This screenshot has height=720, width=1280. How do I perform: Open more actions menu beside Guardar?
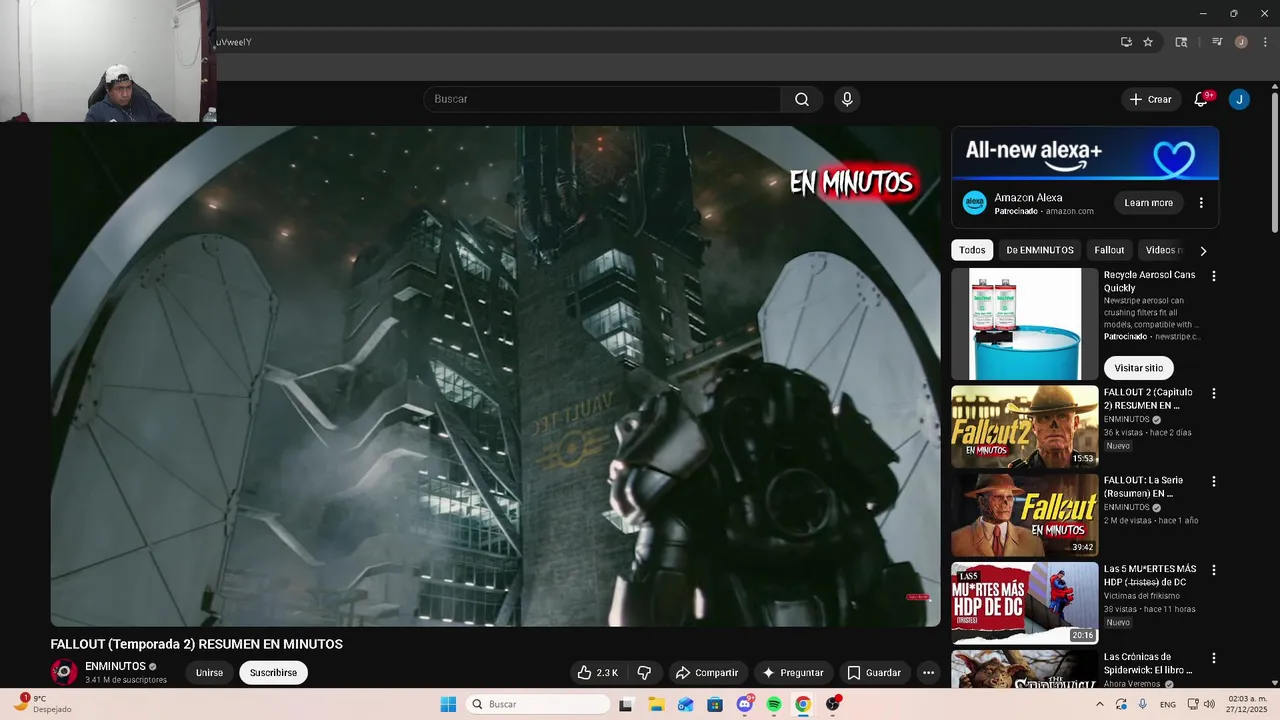[928, 673]
